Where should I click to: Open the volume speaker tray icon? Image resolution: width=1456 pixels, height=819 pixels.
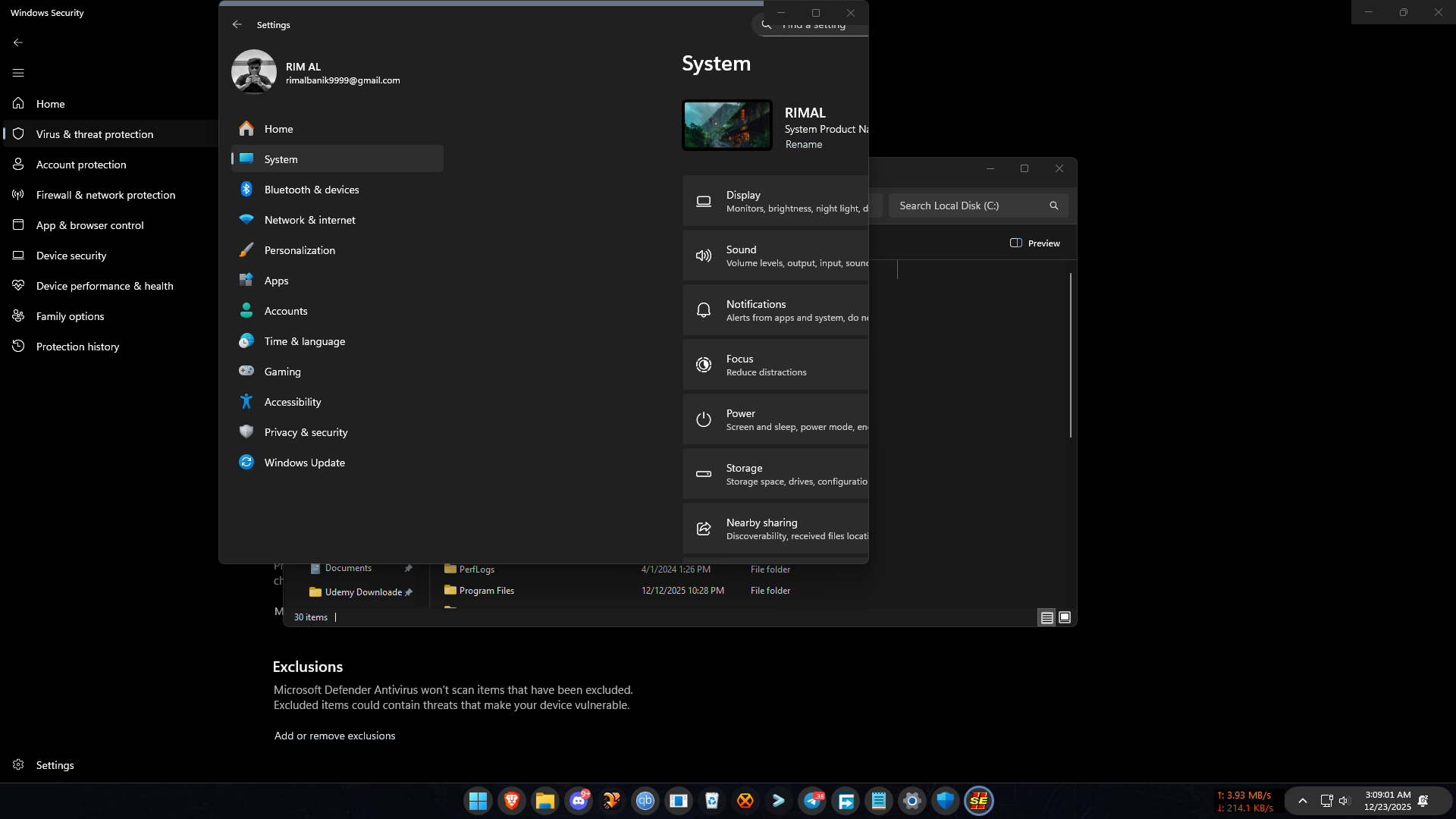tap(1345, 801)
